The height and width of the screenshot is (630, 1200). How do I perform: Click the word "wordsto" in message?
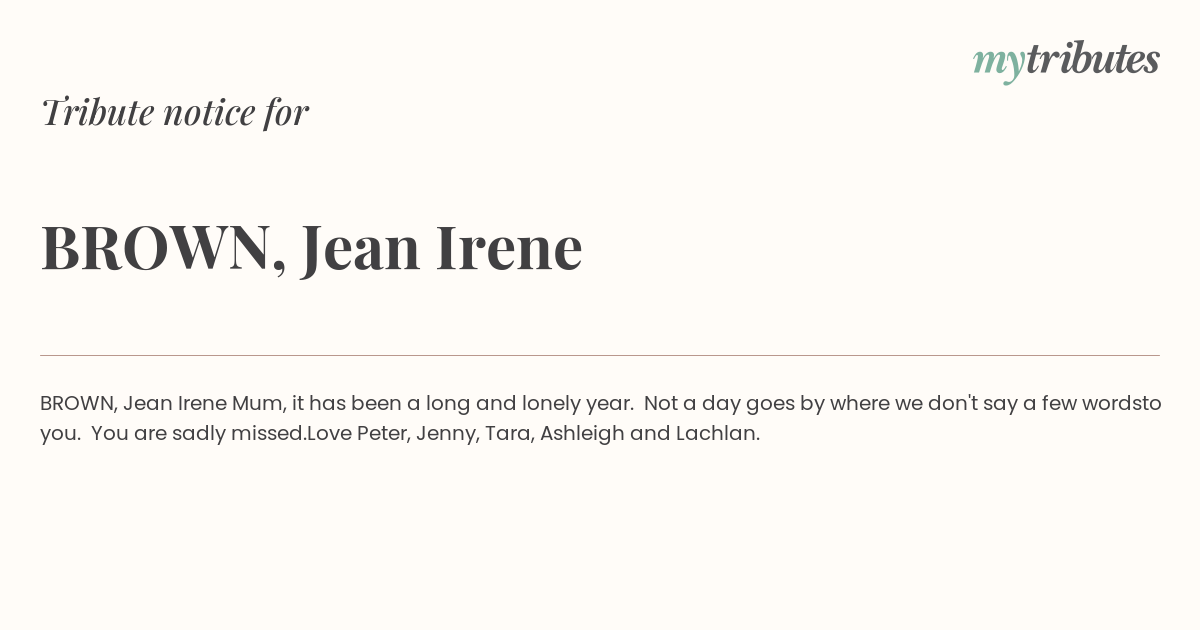1124,404
